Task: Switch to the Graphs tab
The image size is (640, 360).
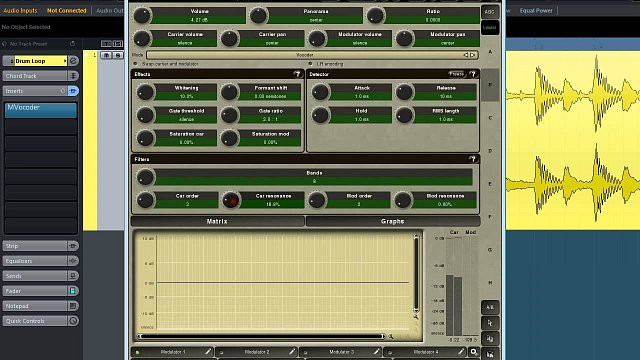Action: point(393,221)
